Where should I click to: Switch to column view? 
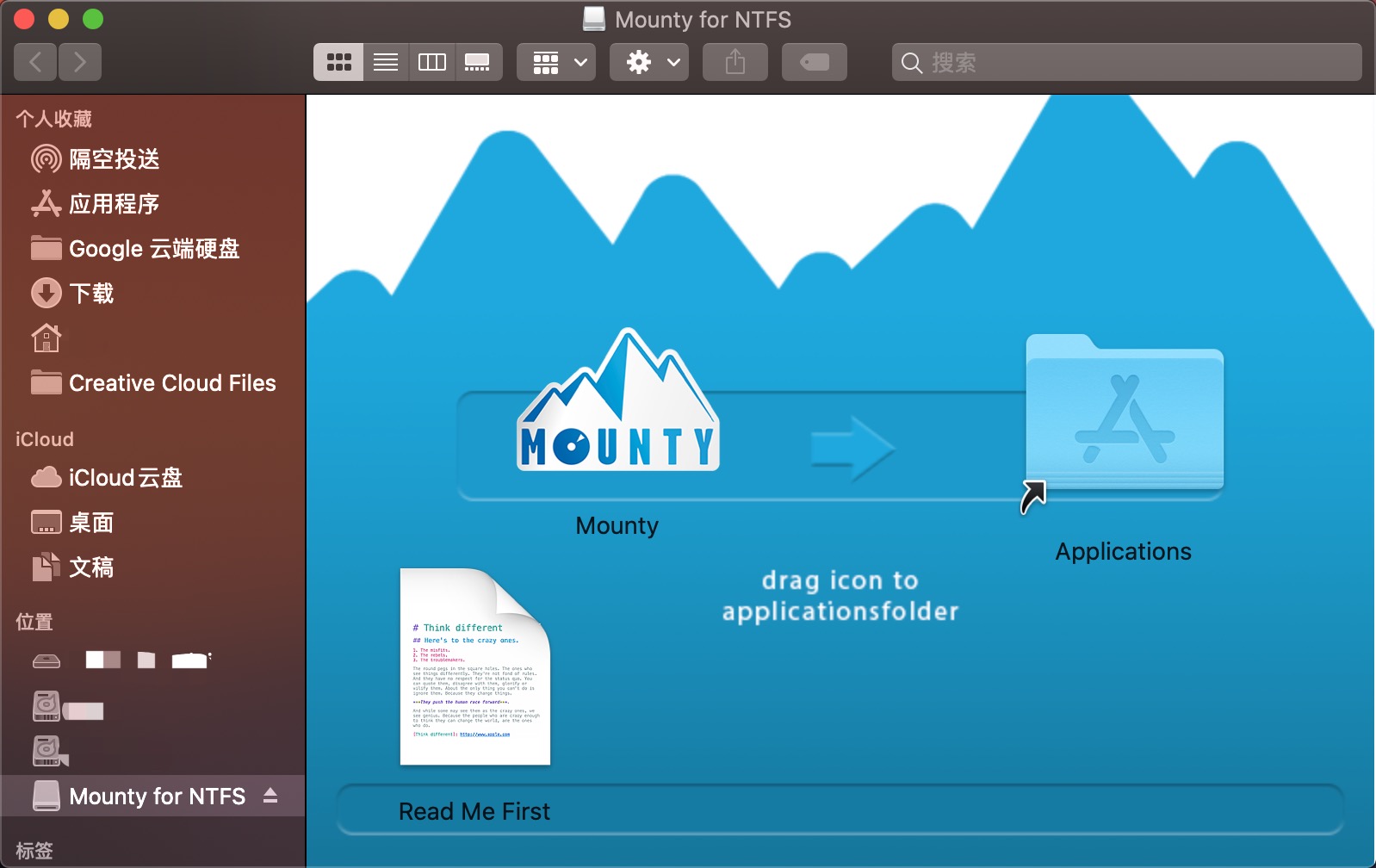click(x=431, y=62)
